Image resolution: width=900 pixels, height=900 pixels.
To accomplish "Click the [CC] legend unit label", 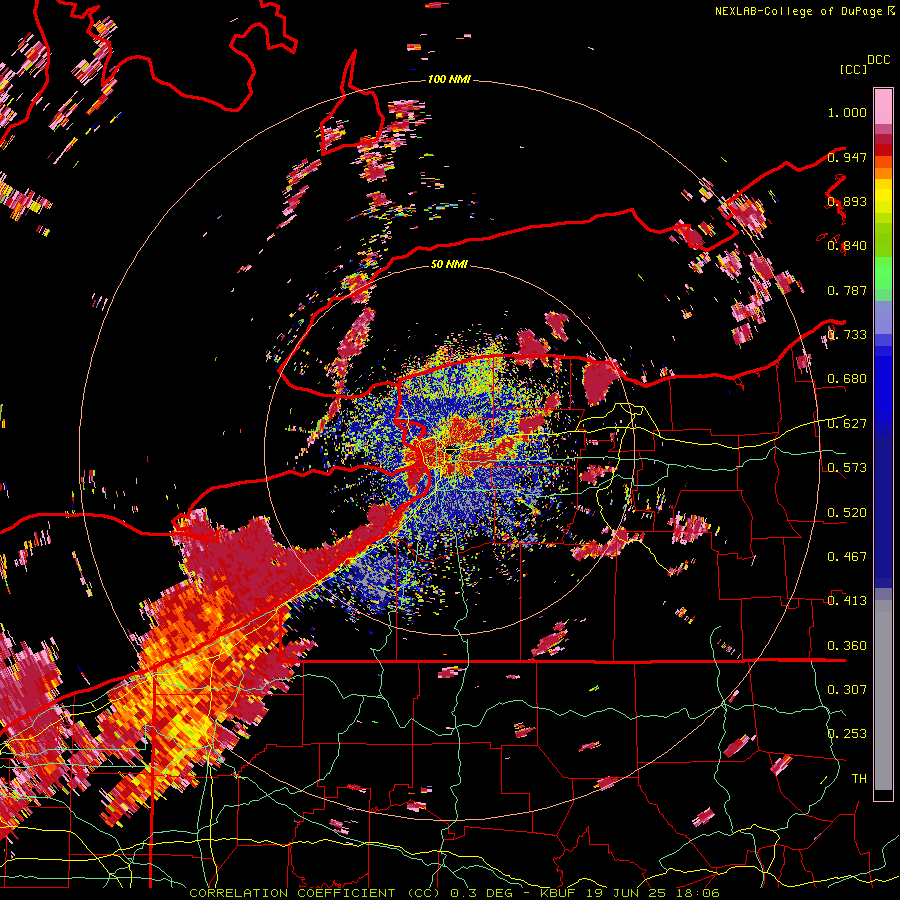I will click(853, 69).
